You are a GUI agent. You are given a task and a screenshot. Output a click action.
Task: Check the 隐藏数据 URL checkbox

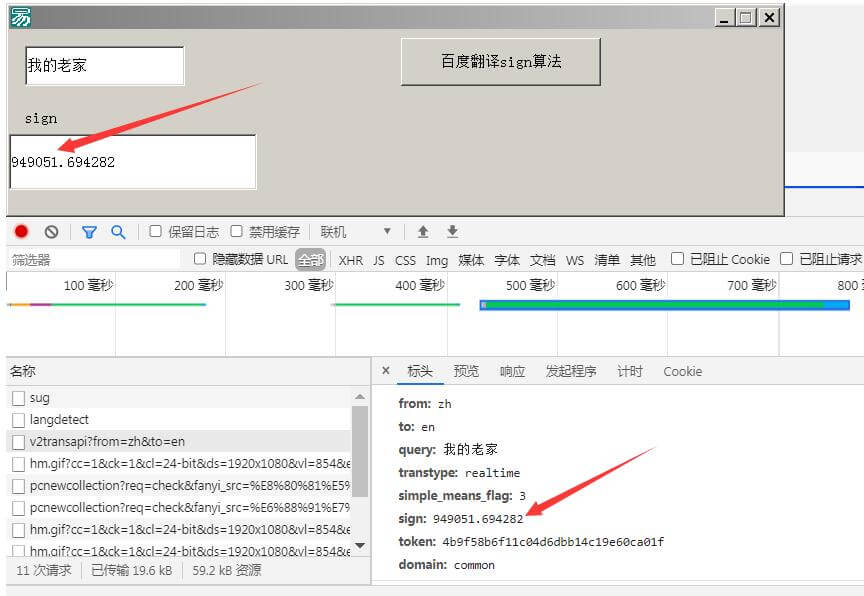200,259
